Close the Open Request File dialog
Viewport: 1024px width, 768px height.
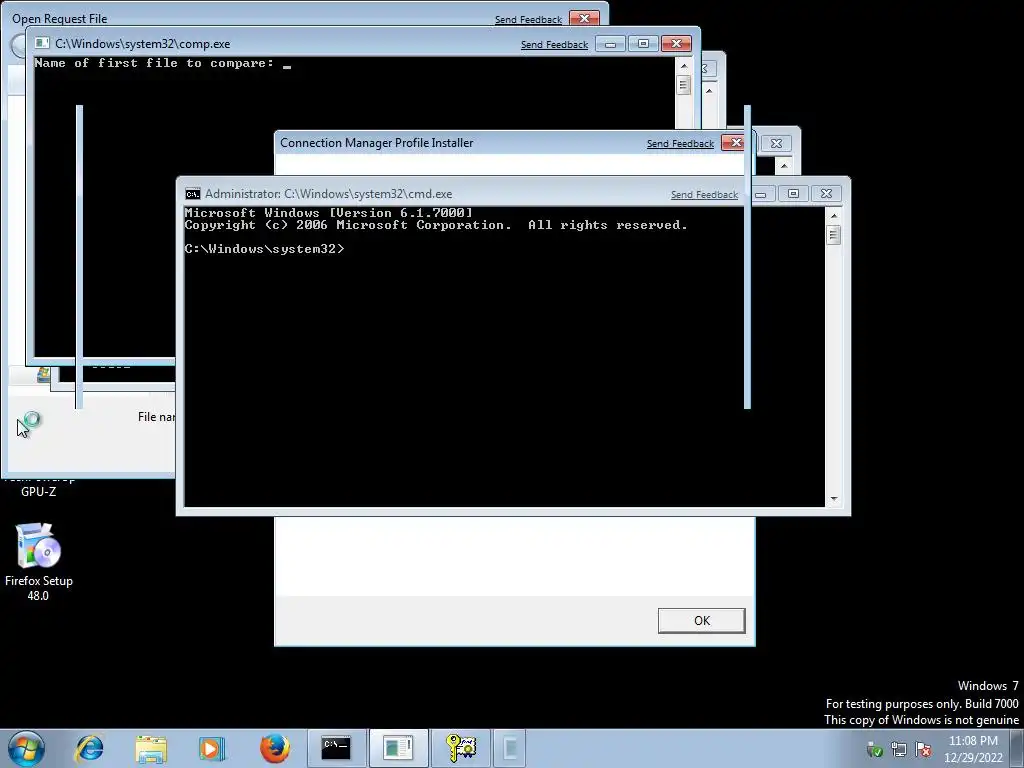(x=584, y=18)
